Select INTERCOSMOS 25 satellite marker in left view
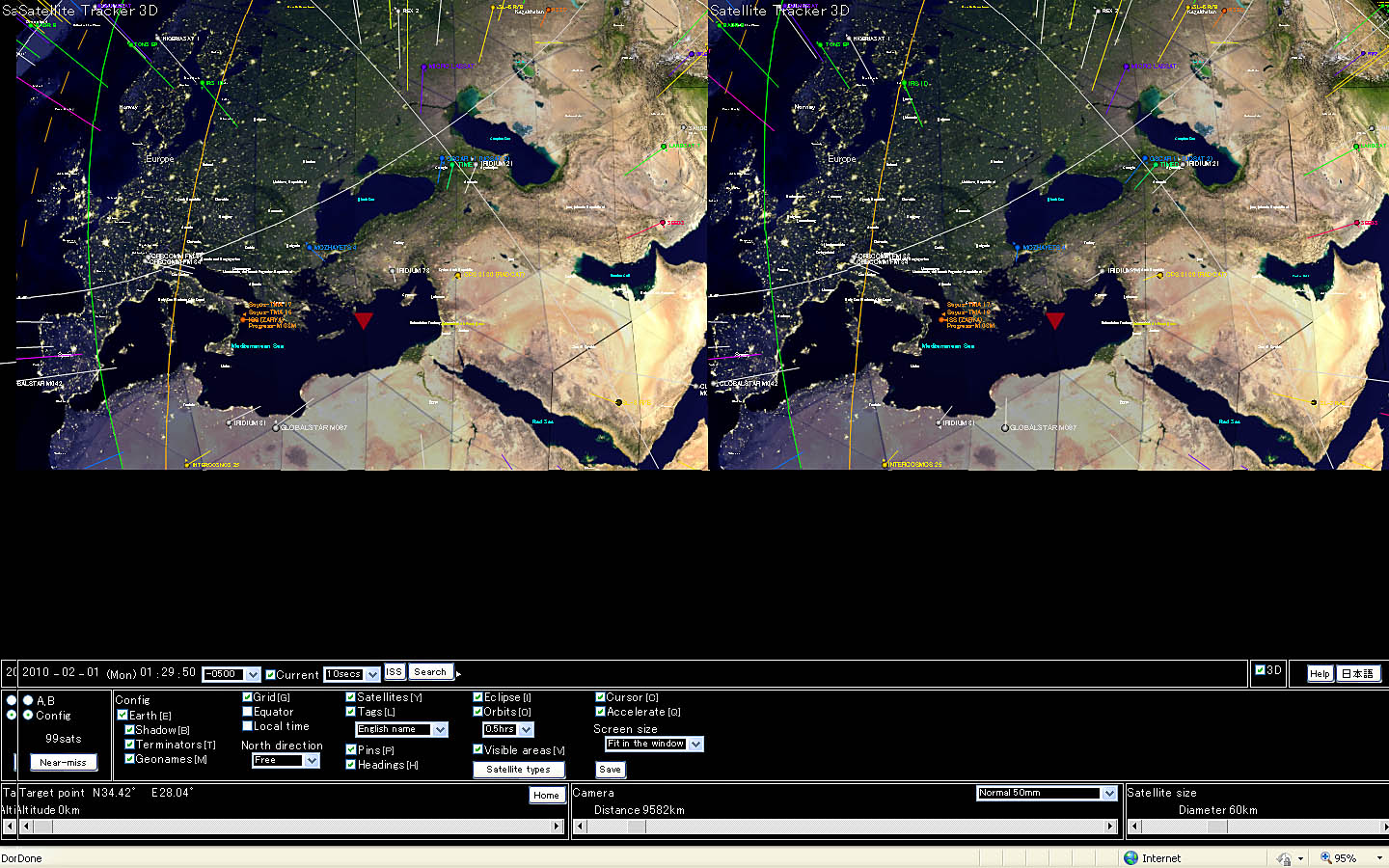 click(x=187, y=465)
